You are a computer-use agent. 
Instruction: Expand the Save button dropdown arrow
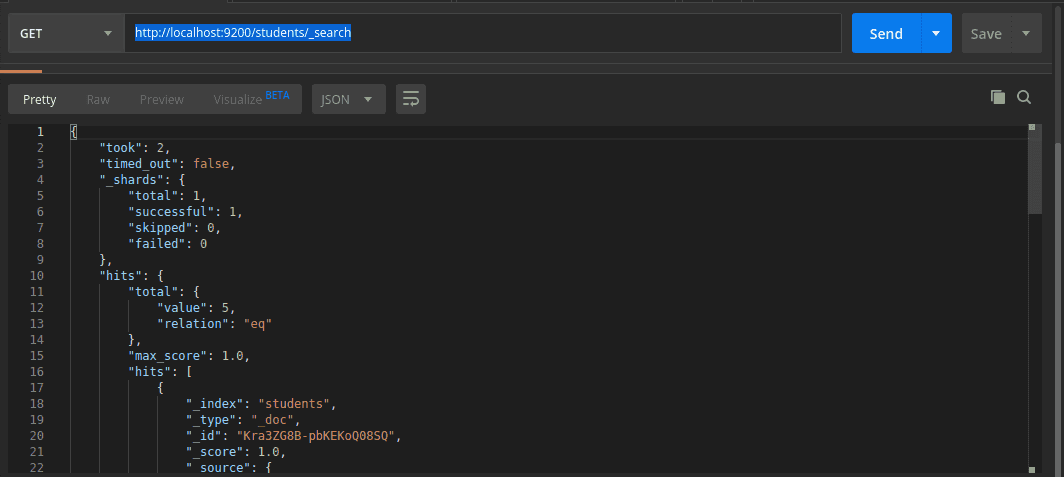1026,33
